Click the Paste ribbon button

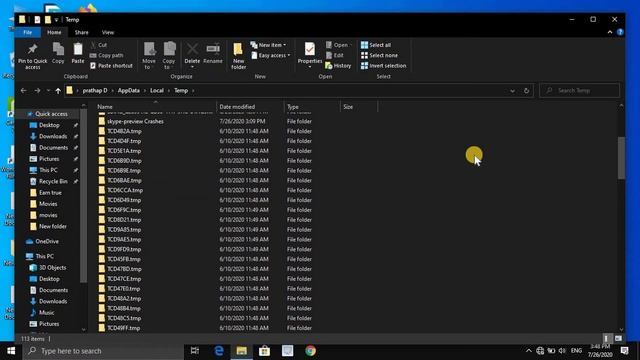(78, 53)
